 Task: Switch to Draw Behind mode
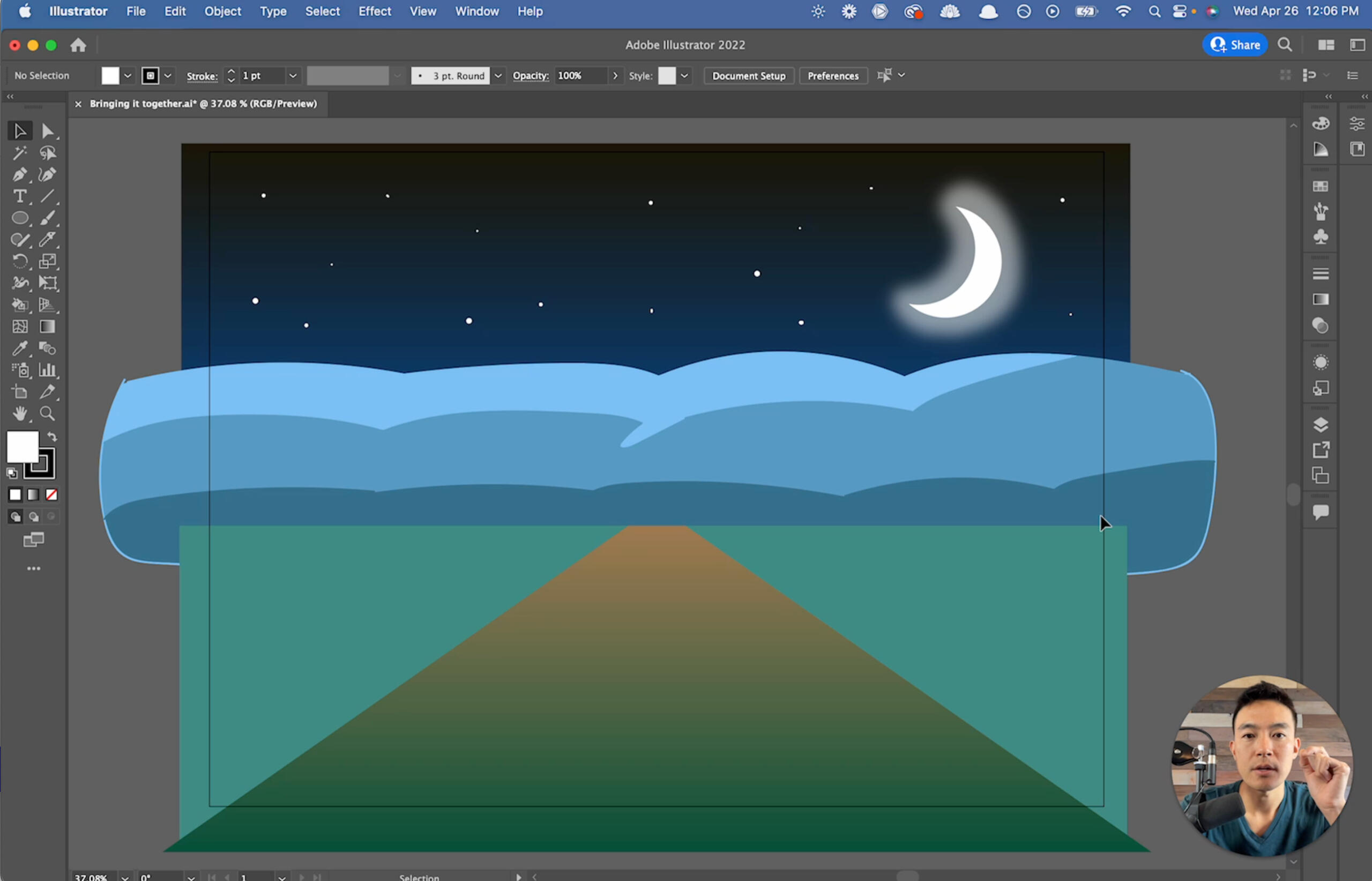click(x=34, y=517)
